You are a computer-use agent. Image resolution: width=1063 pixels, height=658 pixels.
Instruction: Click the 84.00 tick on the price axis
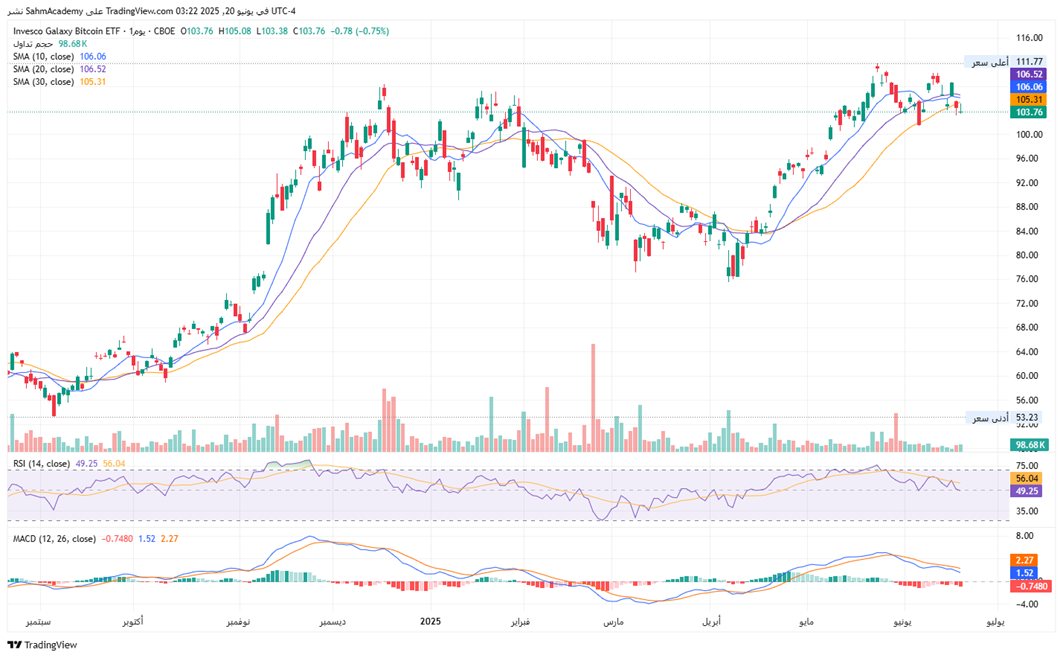coord(1027,231)
